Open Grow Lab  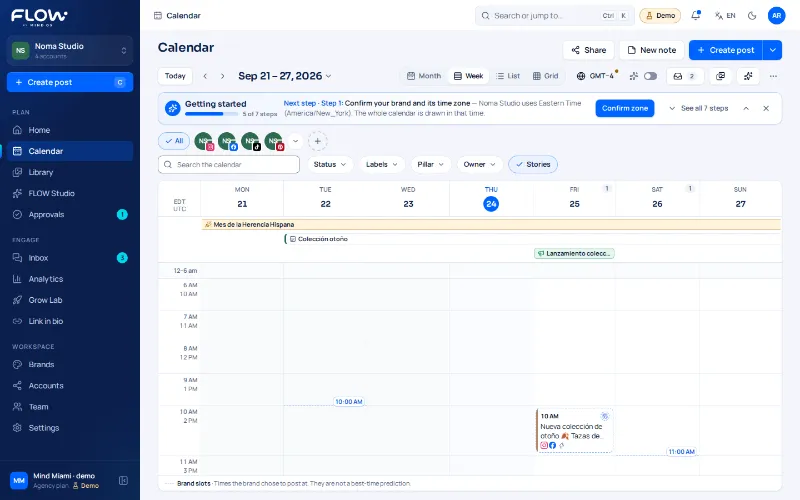70,300
